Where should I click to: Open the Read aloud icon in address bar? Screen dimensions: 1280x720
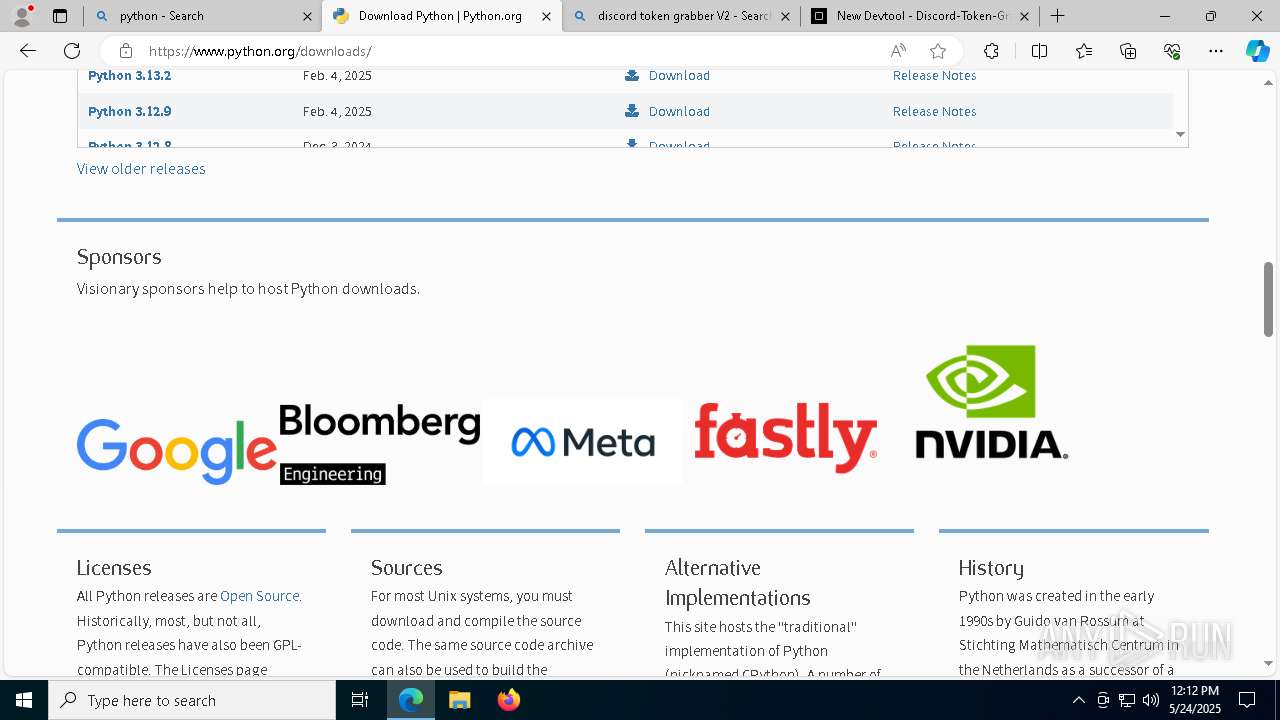click(898, 51)
